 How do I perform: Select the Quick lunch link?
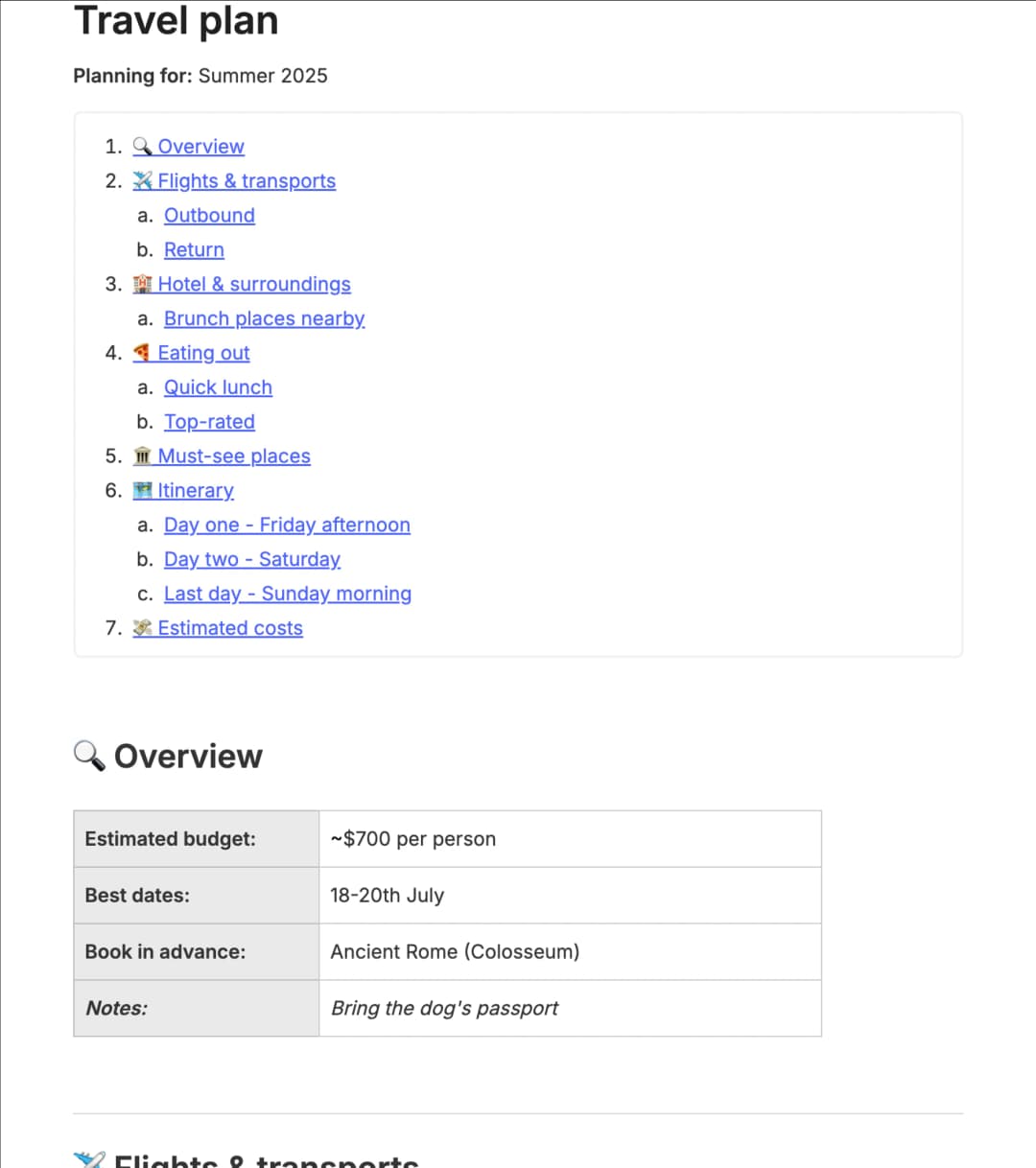coord(218,388)
